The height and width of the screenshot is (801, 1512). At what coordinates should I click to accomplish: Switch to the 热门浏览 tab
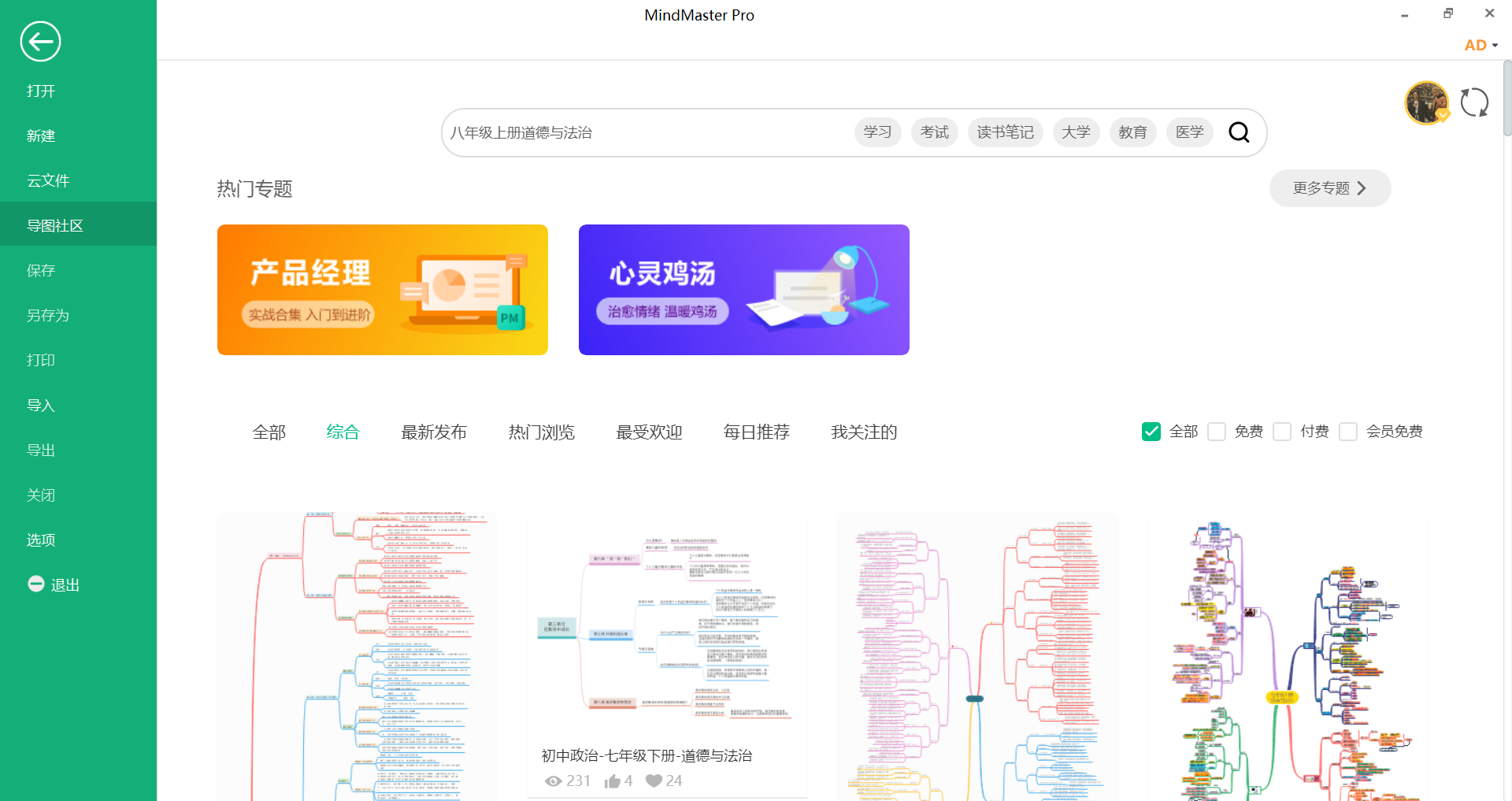pyautogui.click(x=542, y=432)
